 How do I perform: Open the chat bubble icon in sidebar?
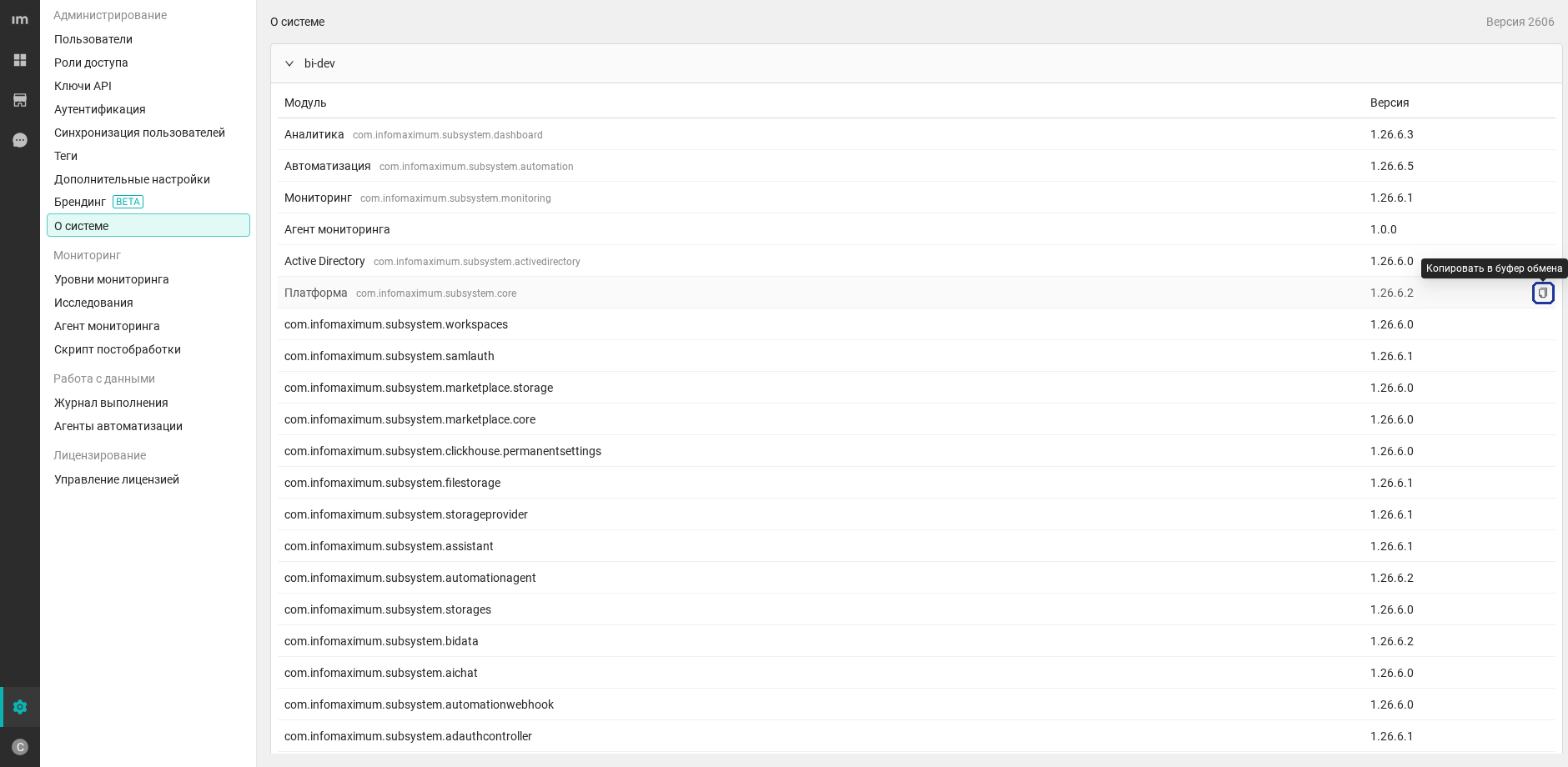20,140
